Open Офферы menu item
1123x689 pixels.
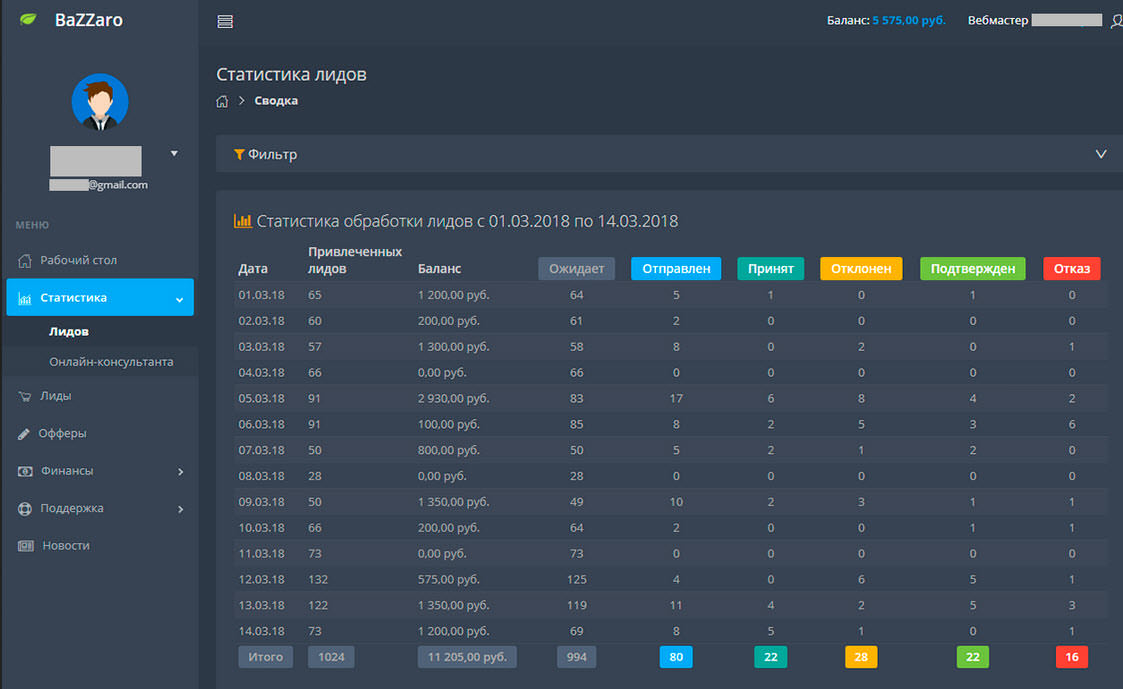pyautogui.click(x=62, y=433)
